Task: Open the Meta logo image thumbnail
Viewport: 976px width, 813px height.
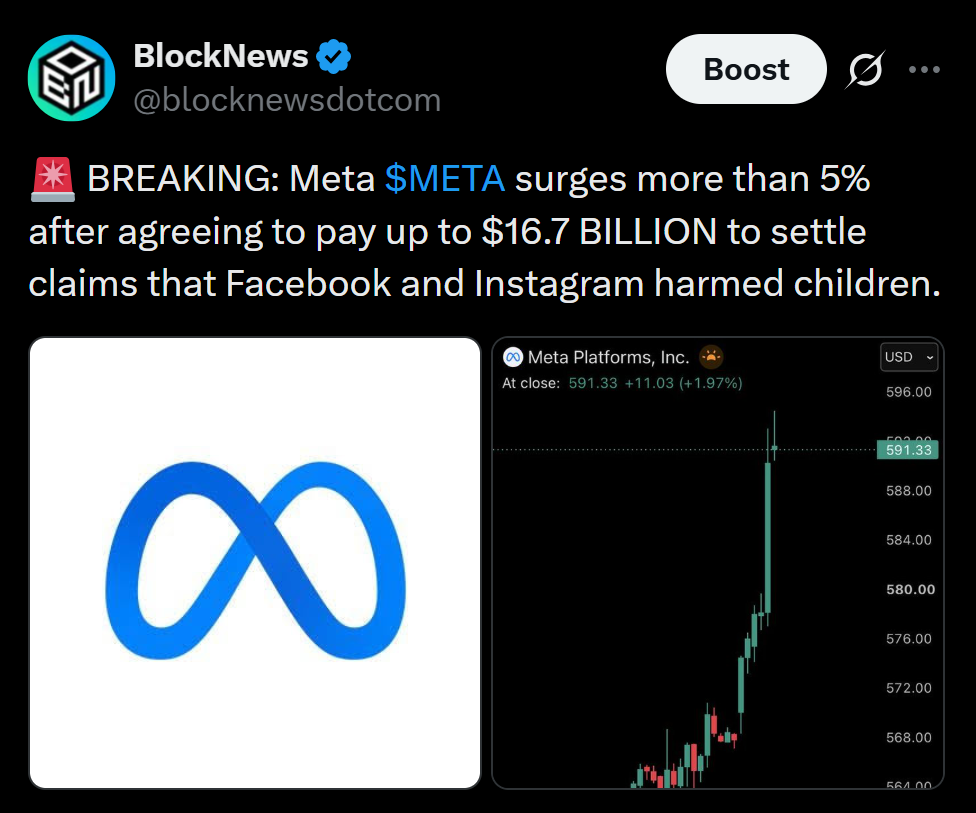Action: pyautogui.click(x=255, y=563)
